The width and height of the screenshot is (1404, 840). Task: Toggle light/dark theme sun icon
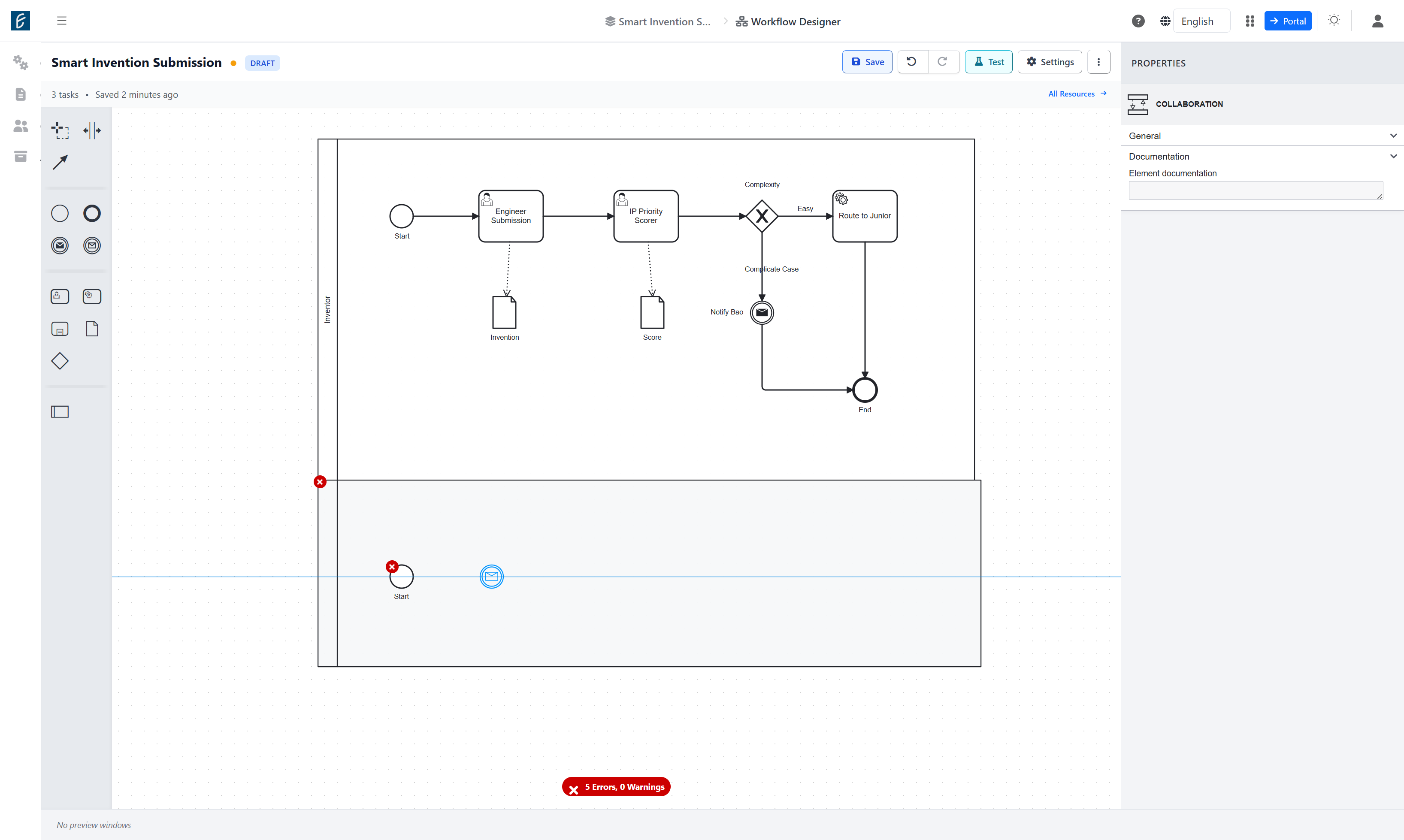coord(1334,20)
